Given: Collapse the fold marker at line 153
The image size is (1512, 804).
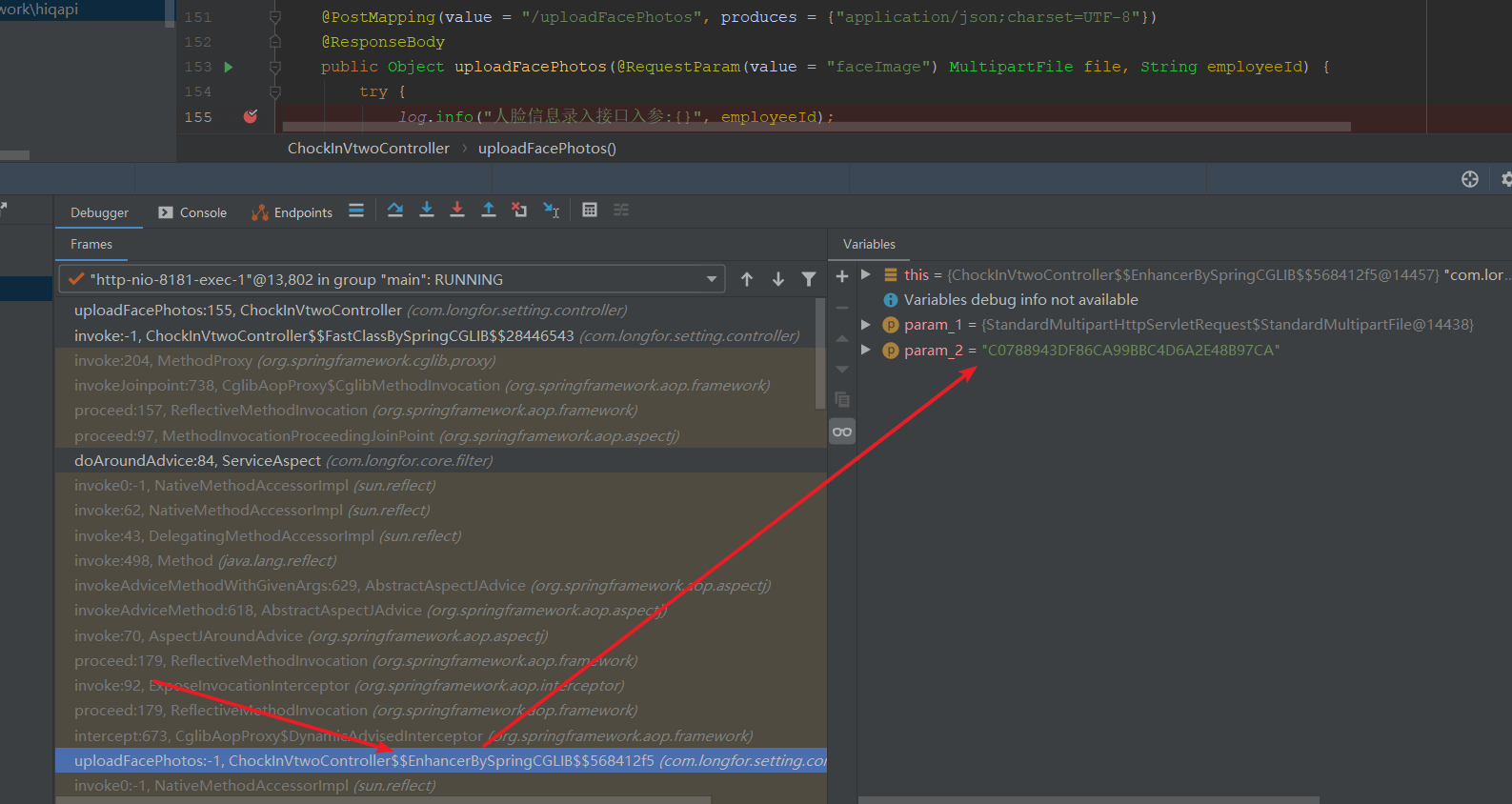Looking at the screenshot, I should point(274,67).
